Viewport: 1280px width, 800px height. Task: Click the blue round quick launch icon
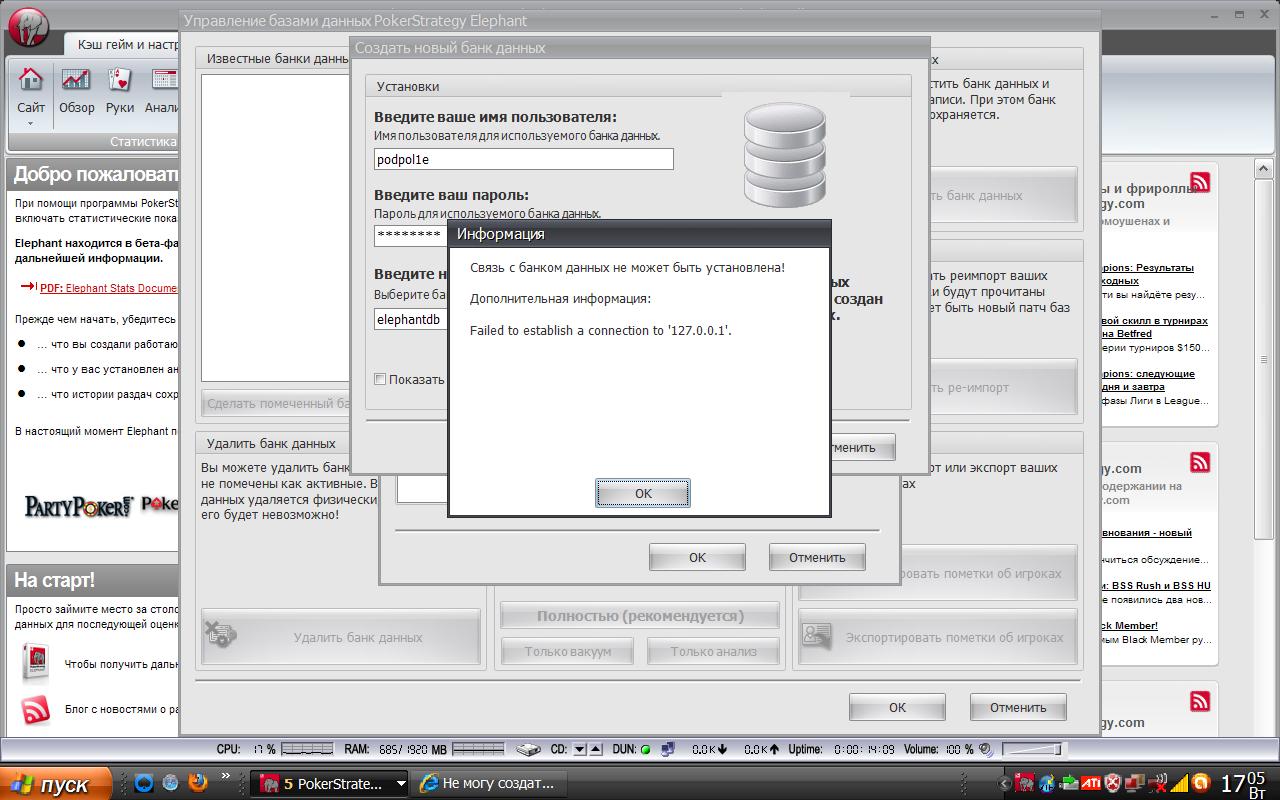click(144, 782)
